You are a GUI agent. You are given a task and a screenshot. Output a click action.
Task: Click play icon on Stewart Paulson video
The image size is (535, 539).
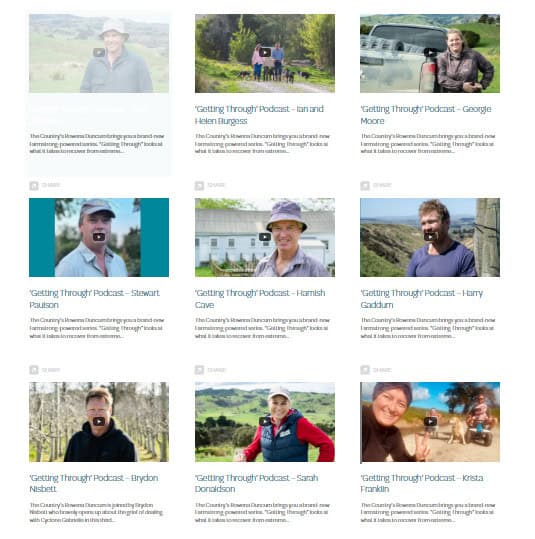click(x=99, y=237)
